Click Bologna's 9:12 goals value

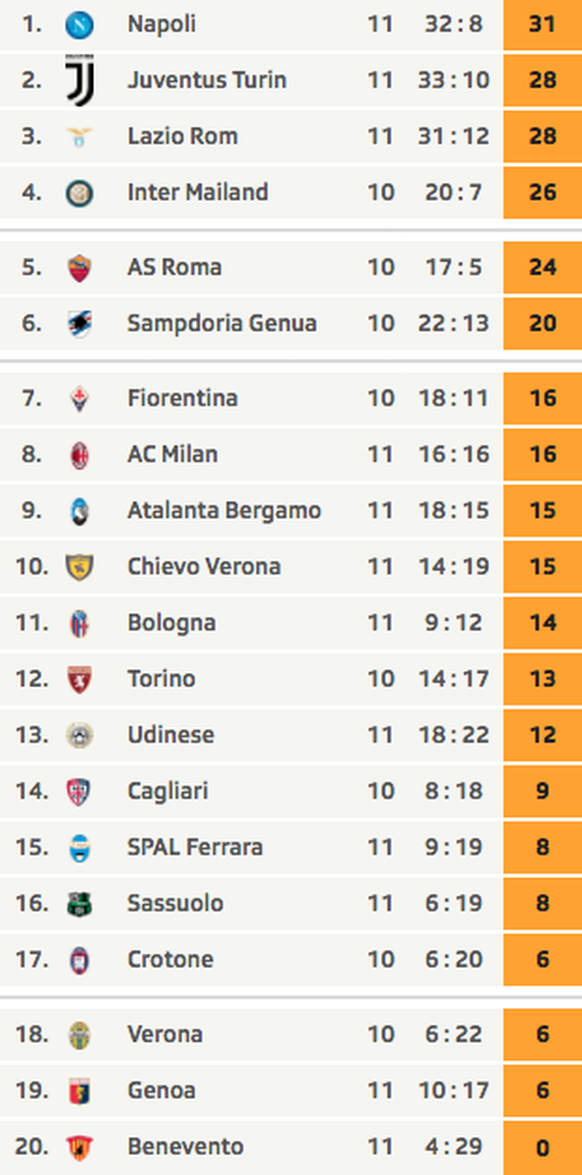click(x=453, y=623)
